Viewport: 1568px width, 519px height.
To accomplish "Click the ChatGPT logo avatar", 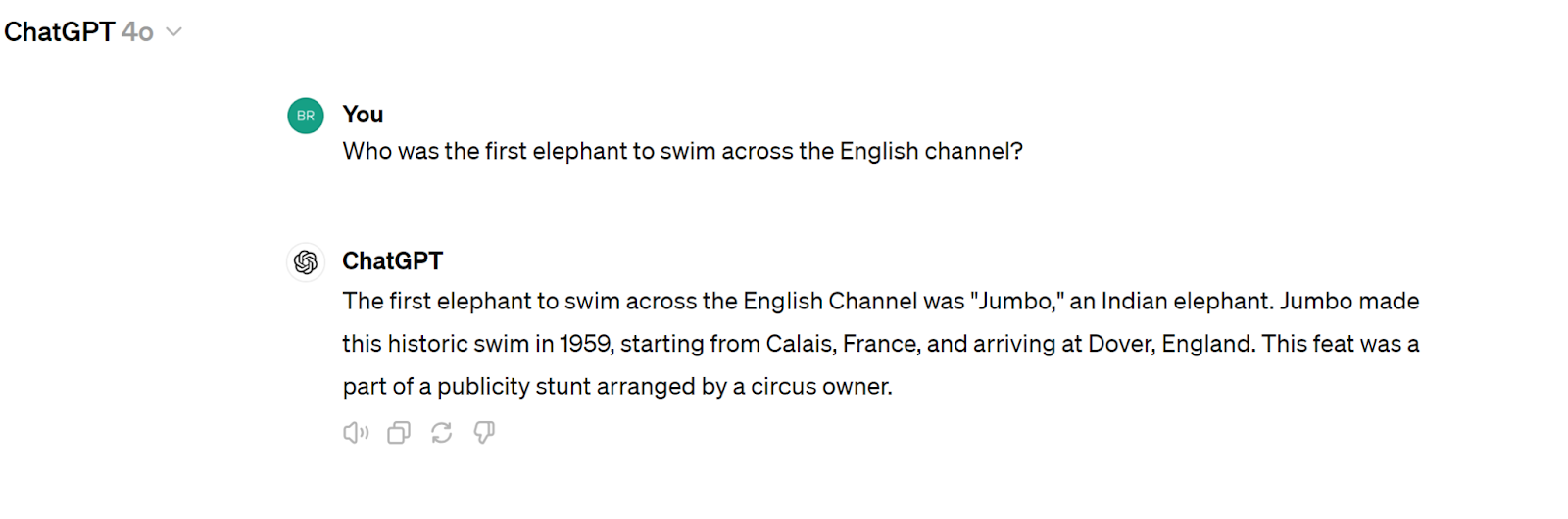I will tap(306, 262).
